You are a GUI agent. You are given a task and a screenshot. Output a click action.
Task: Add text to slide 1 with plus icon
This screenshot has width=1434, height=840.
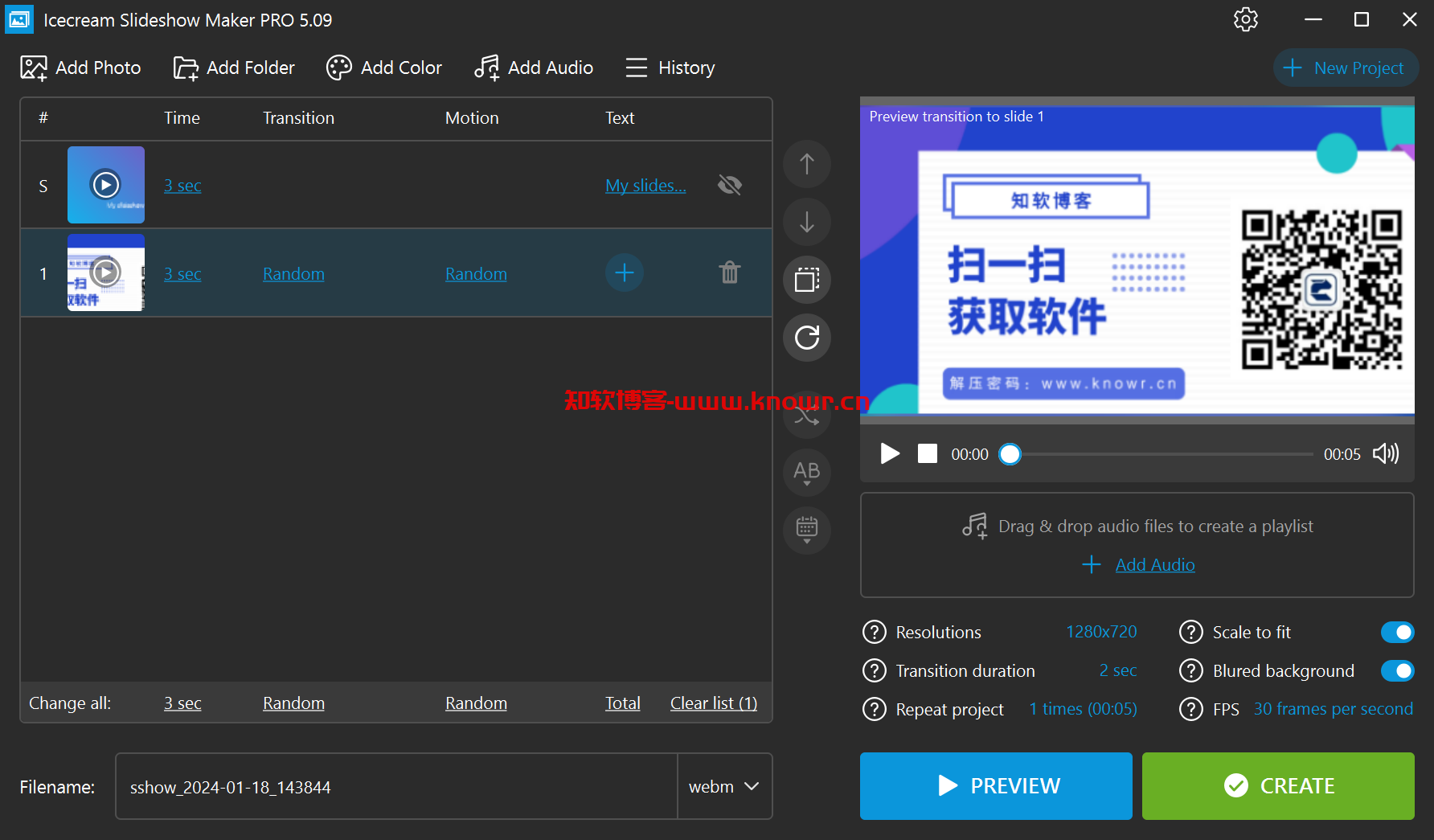(624, 273)
